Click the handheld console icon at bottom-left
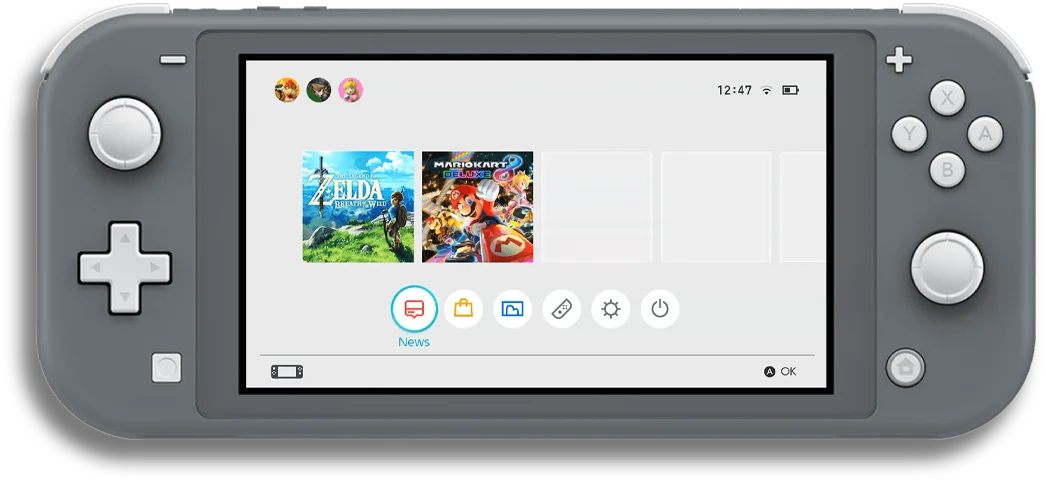This screenshot has width=1046, height=482. (287, 372)
